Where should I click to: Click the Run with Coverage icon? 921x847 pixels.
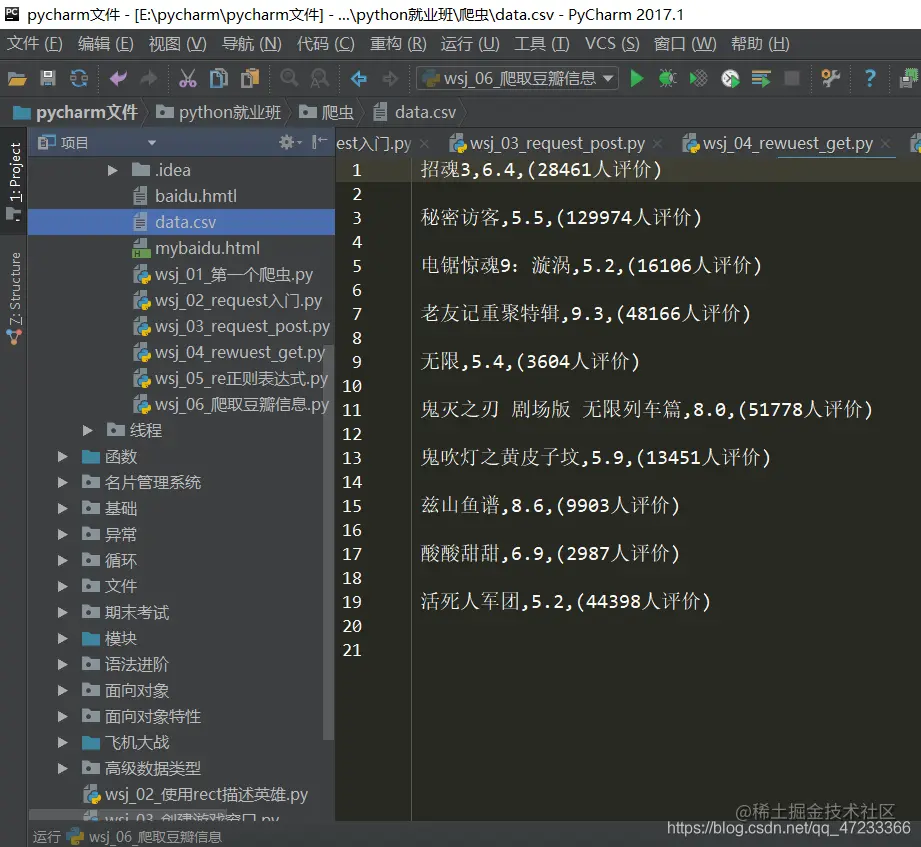pyautogui.click(x=698, y=78)
